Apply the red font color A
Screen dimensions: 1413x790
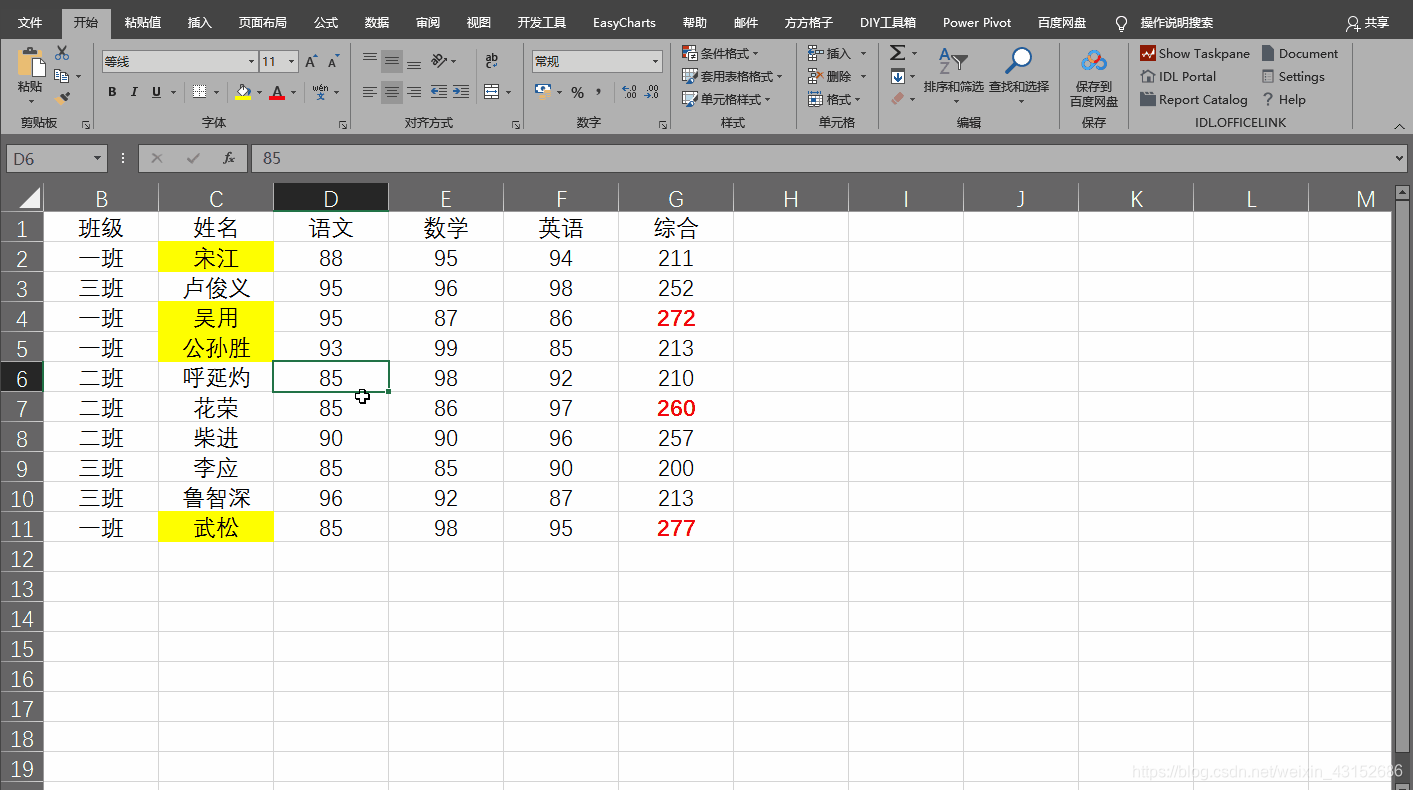click(277, 92)
